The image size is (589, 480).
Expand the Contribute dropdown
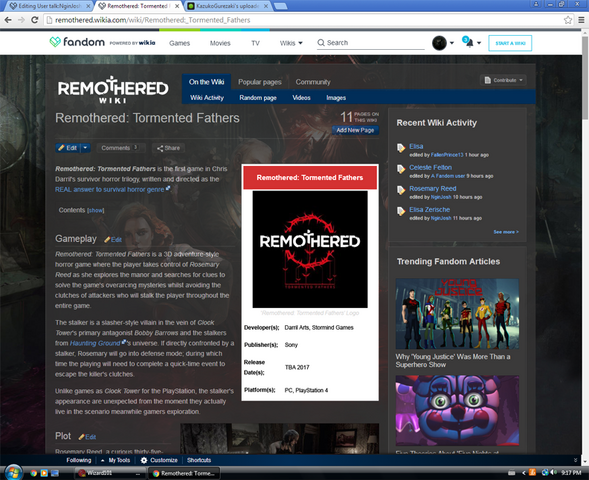click(503, 80)
